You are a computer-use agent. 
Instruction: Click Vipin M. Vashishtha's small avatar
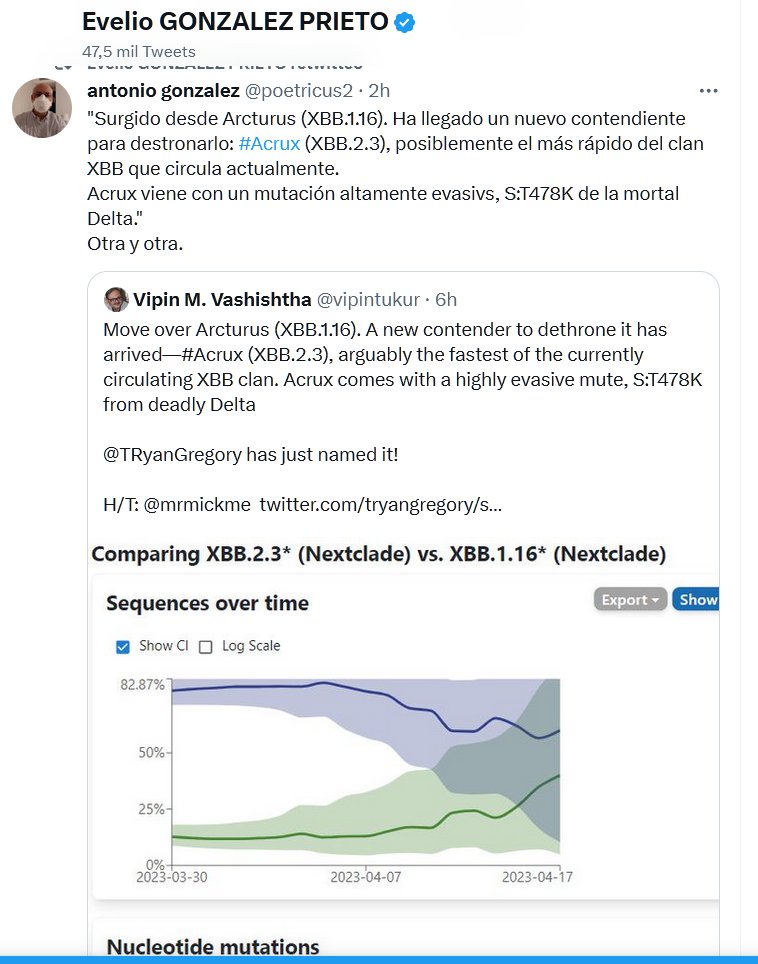pos(116,299)
